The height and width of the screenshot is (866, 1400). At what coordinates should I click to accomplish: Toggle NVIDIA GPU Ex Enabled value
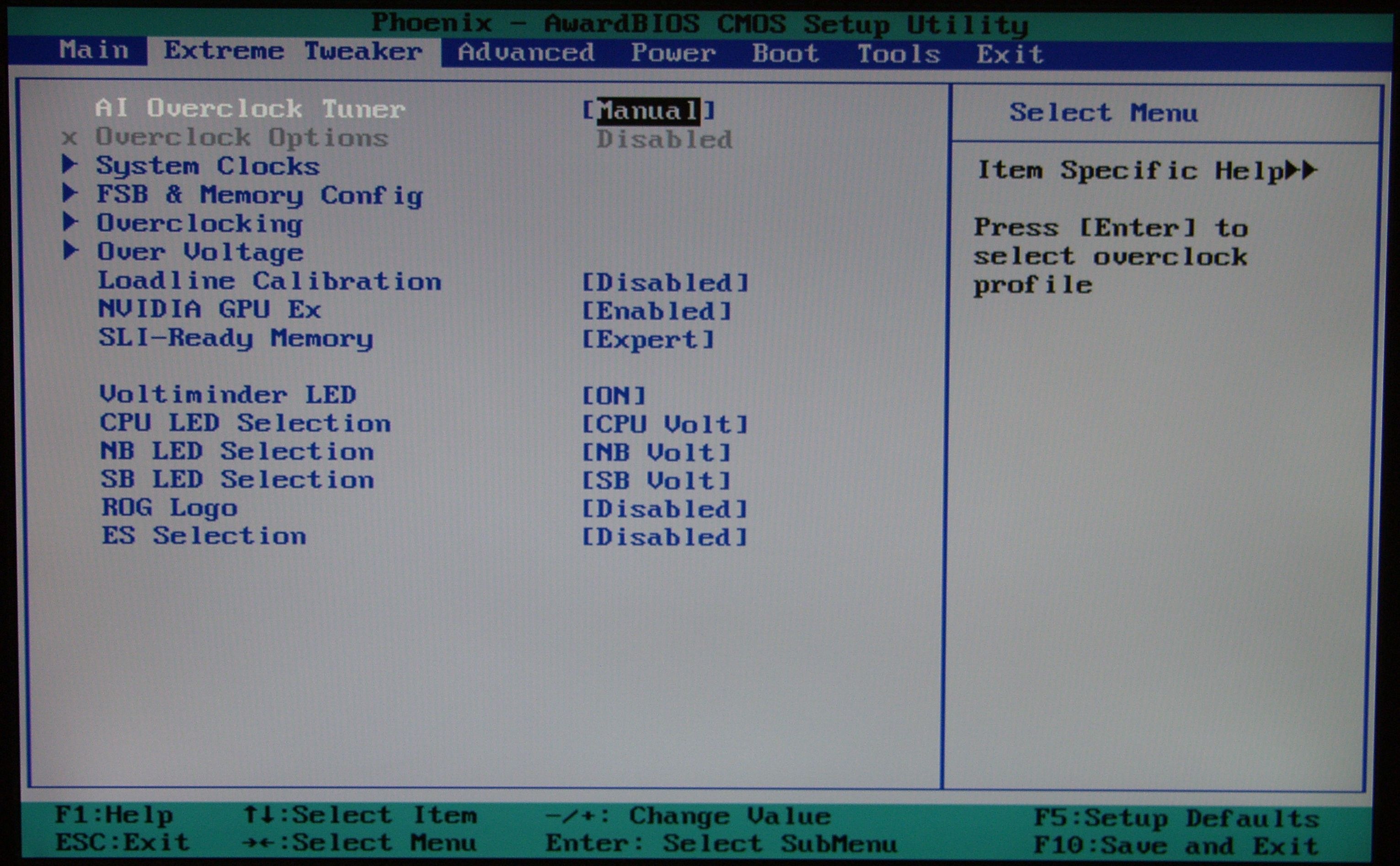click(x=657, y=311)
